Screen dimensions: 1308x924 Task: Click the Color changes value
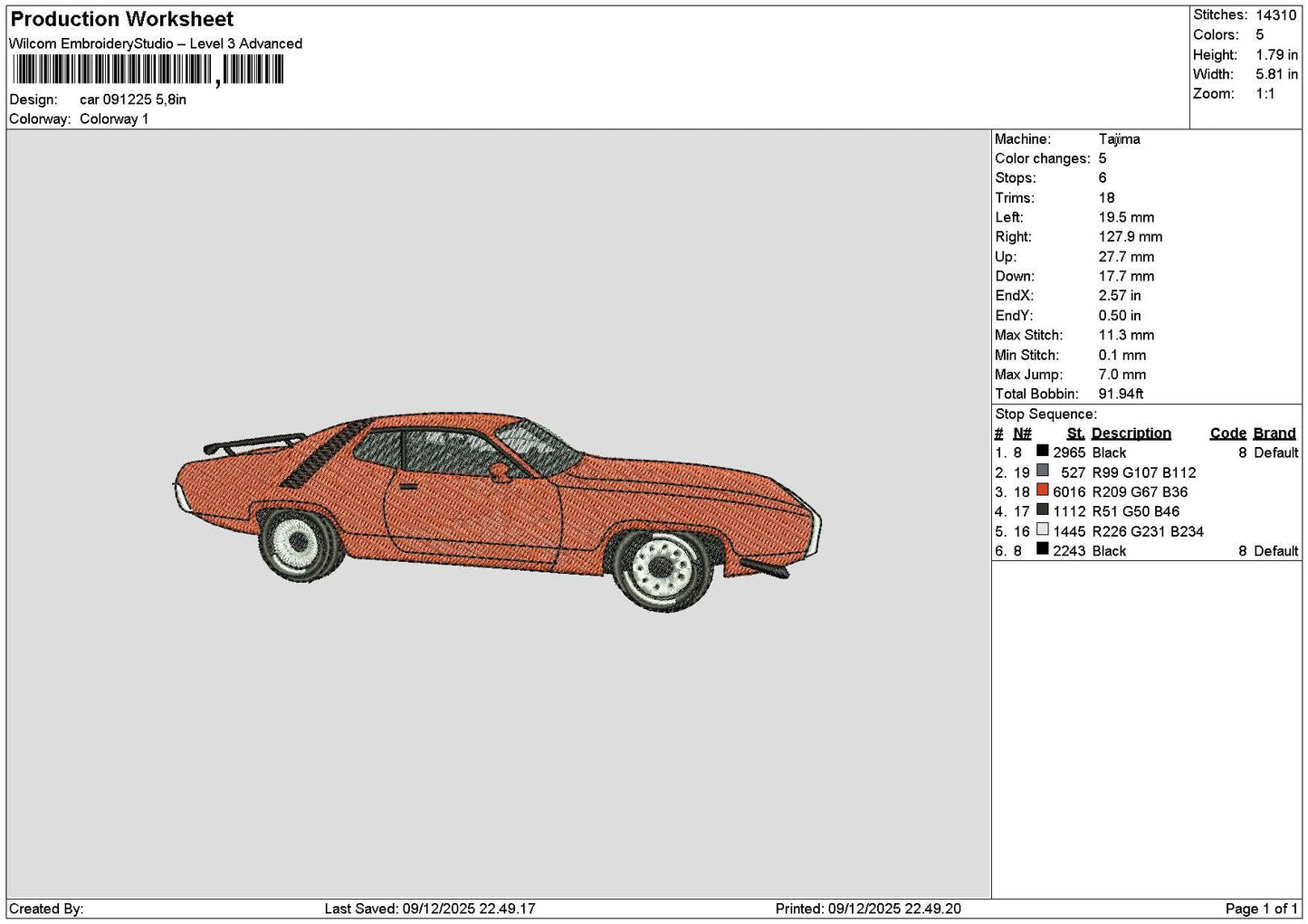(x=1103, y=158)
